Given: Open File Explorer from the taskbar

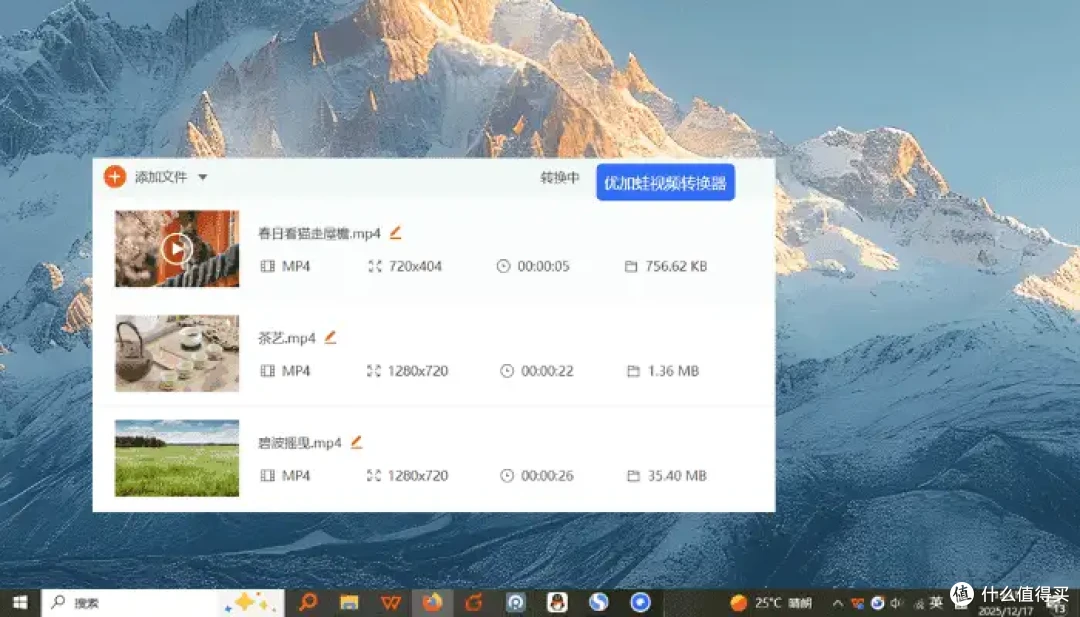Looking at the screenshot, I should 349,603.
